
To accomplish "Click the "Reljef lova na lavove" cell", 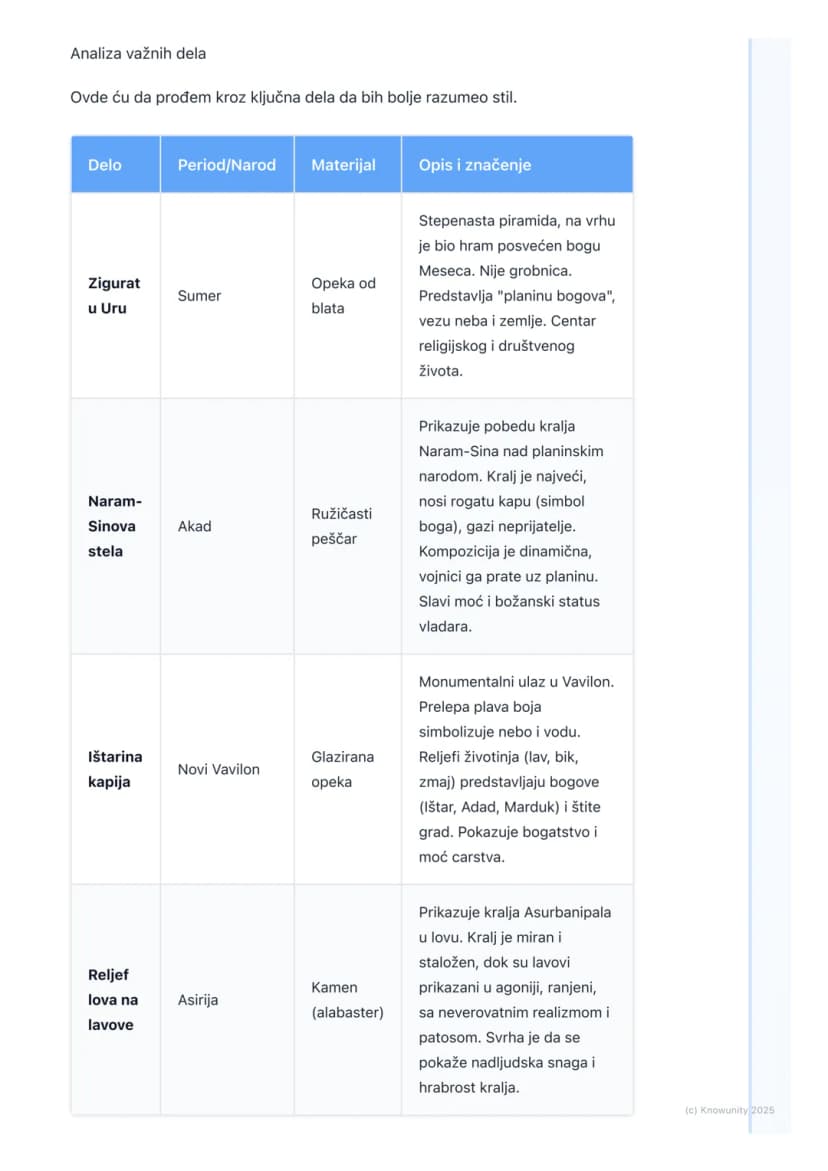I will pos(116,1000).
